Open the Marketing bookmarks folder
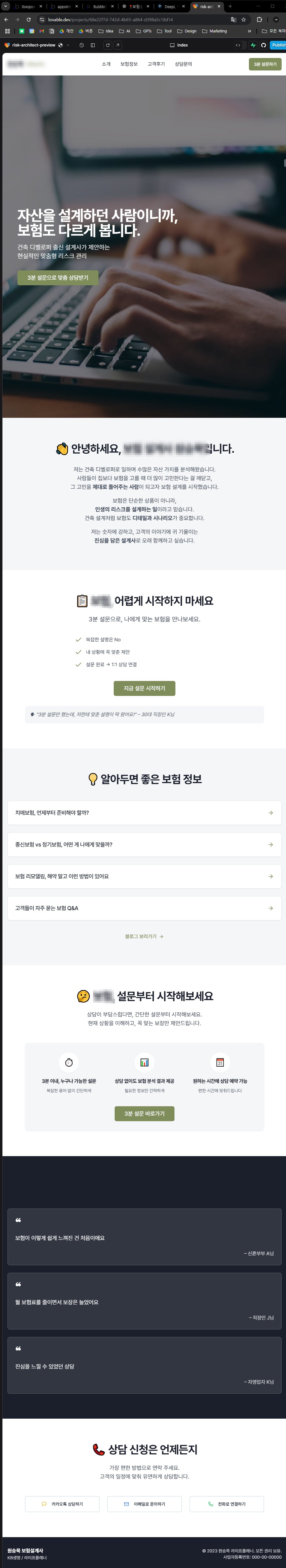 point(214,31)
